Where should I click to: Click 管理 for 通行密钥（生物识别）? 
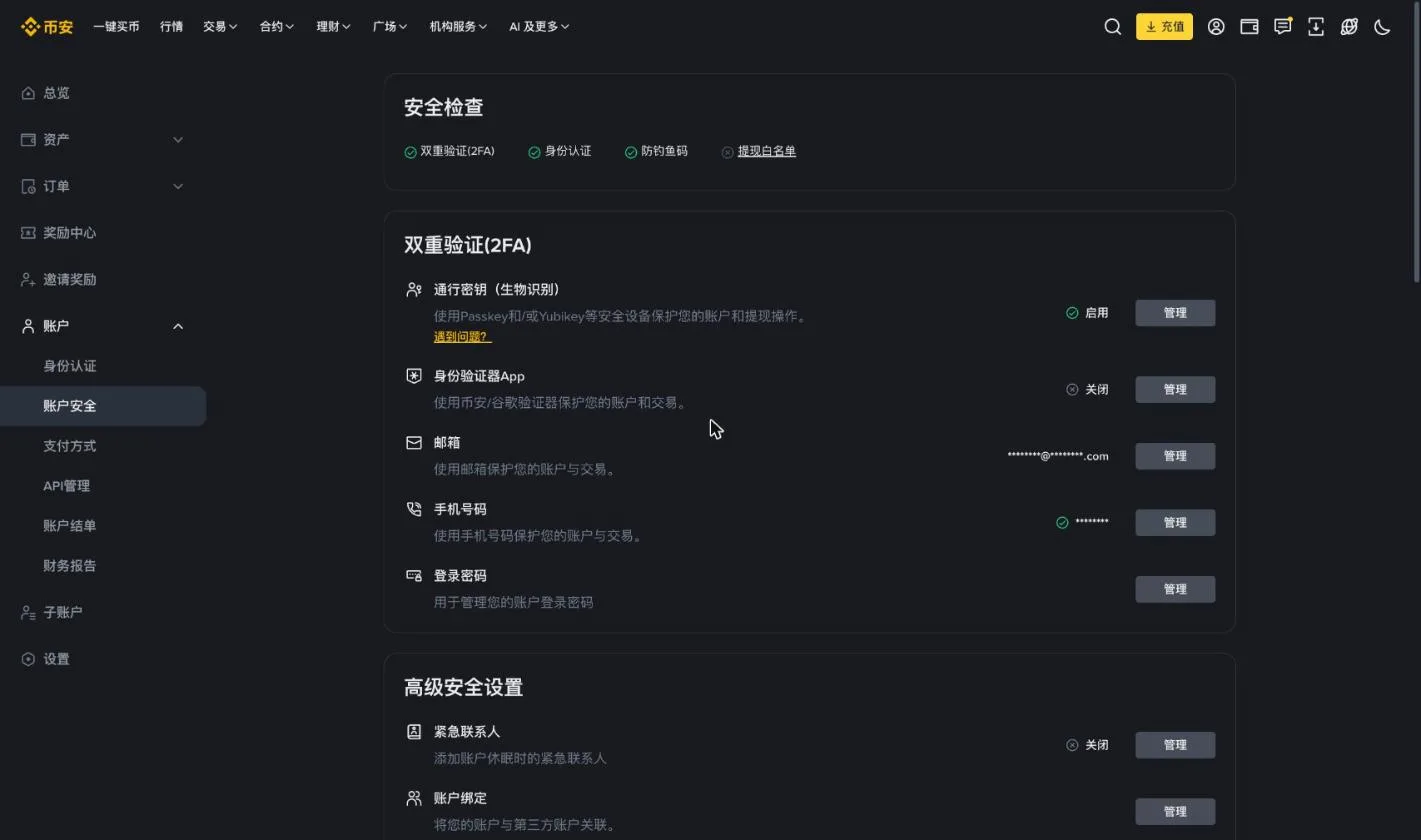pyautogui.click(x=1175, y=313)
